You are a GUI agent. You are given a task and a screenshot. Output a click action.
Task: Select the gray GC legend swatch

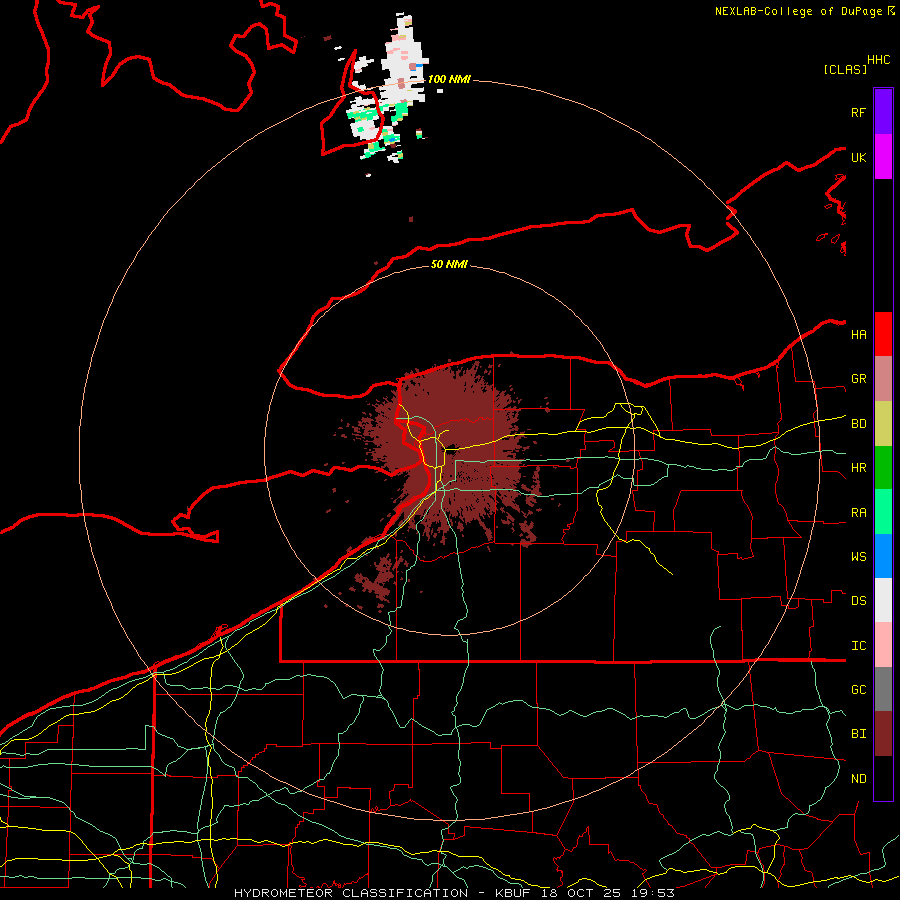pyautogui.click(x=883, y=689)
